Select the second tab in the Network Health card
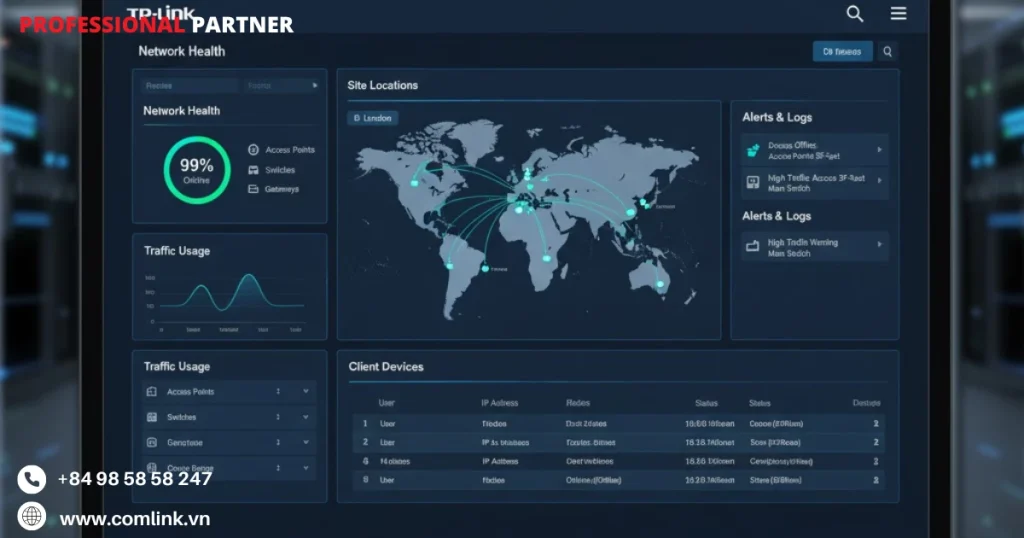 [278, 87]
